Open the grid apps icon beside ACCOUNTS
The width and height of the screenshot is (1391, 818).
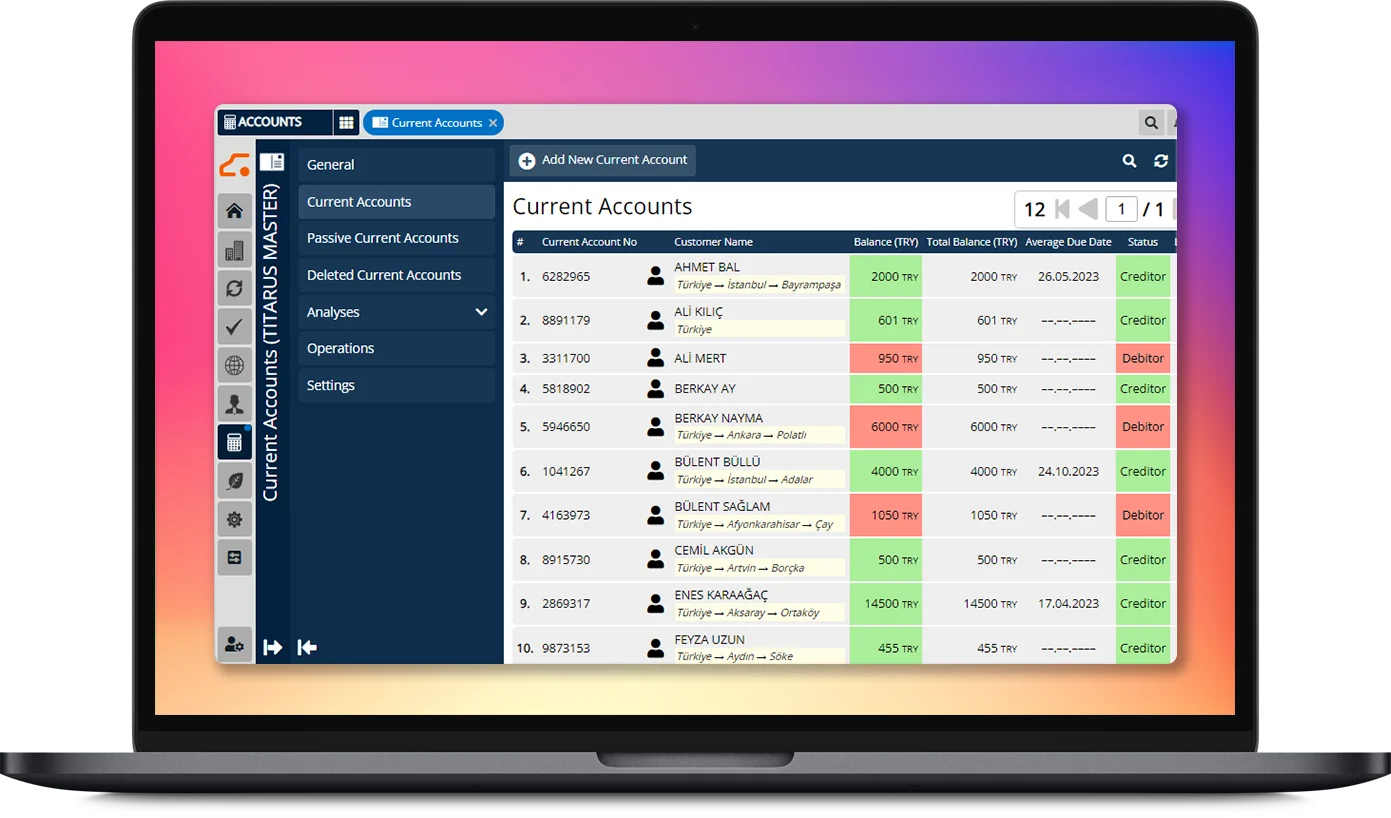click(346, 123)
